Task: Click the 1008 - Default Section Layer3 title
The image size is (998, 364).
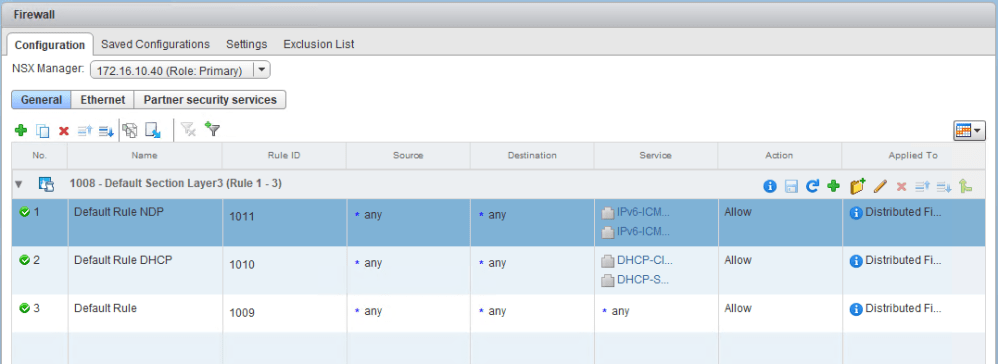Action: point(176,184)
